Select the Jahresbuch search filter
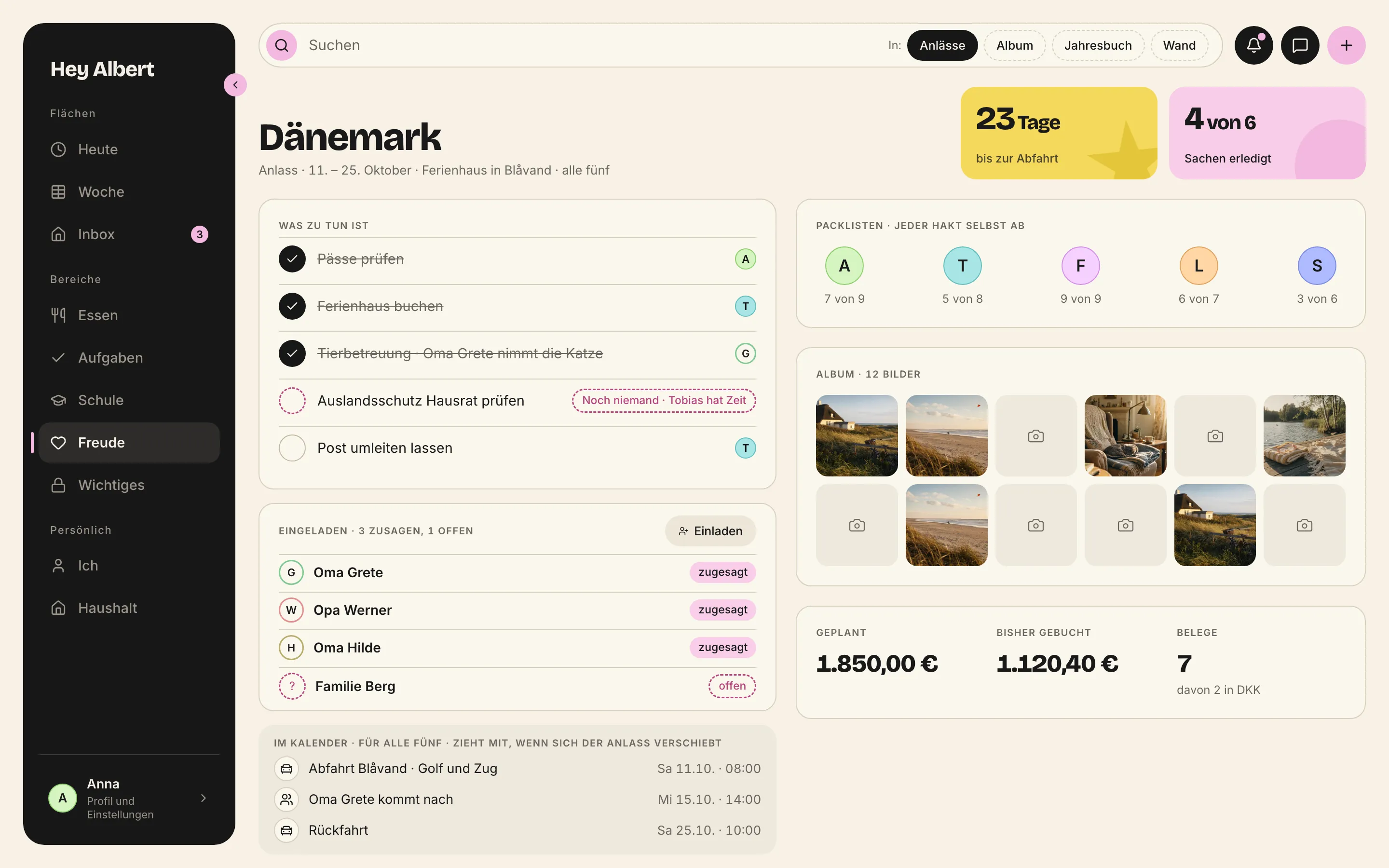 1097,45
